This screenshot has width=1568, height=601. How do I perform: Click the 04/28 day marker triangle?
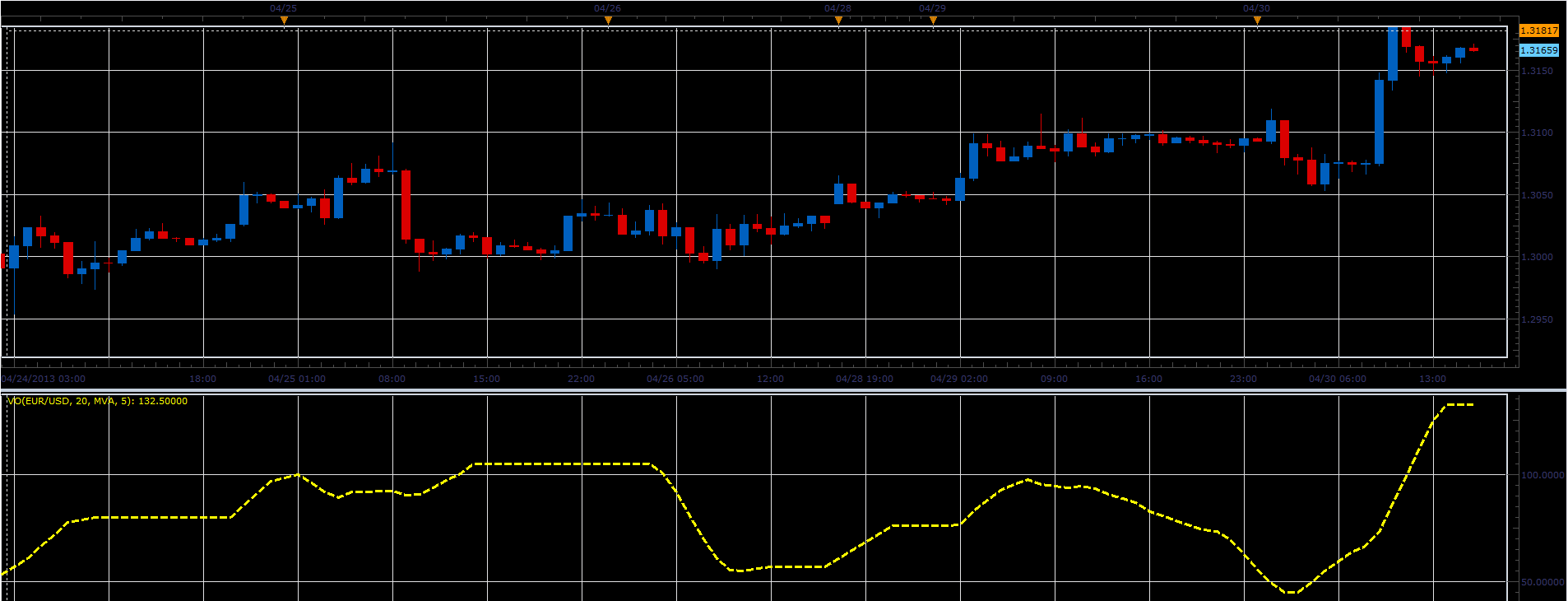(838, 20)
